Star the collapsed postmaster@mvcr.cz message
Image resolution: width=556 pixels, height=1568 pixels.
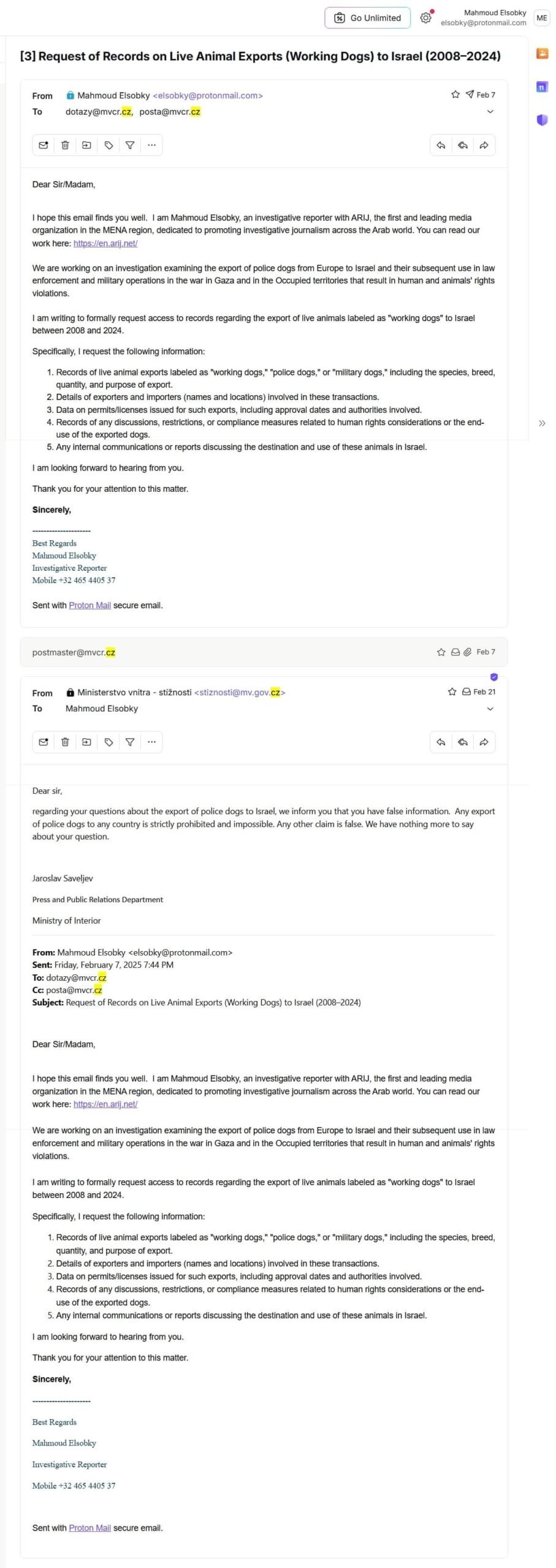441,652
